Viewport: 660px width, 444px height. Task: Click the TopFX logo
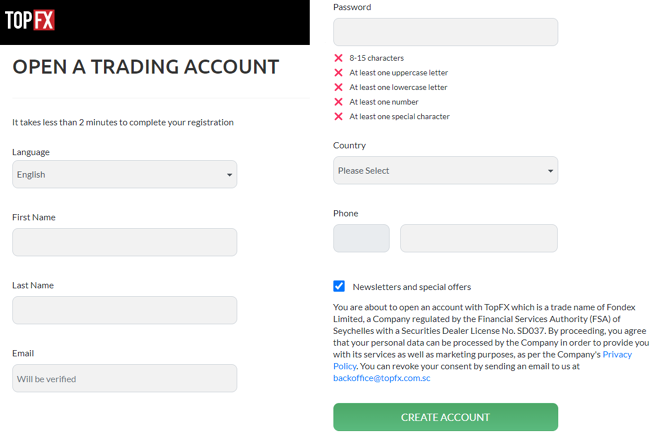click(x=31, y=20)
